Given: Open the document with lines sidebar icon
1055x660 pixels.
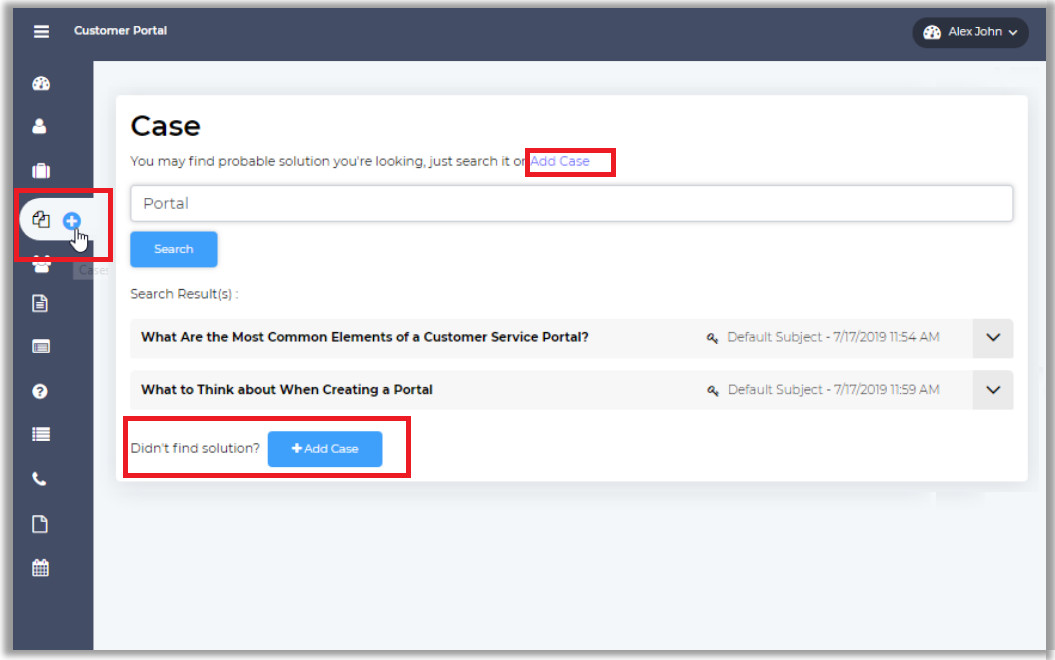Looking at the screenshot, I should point(41,304).
